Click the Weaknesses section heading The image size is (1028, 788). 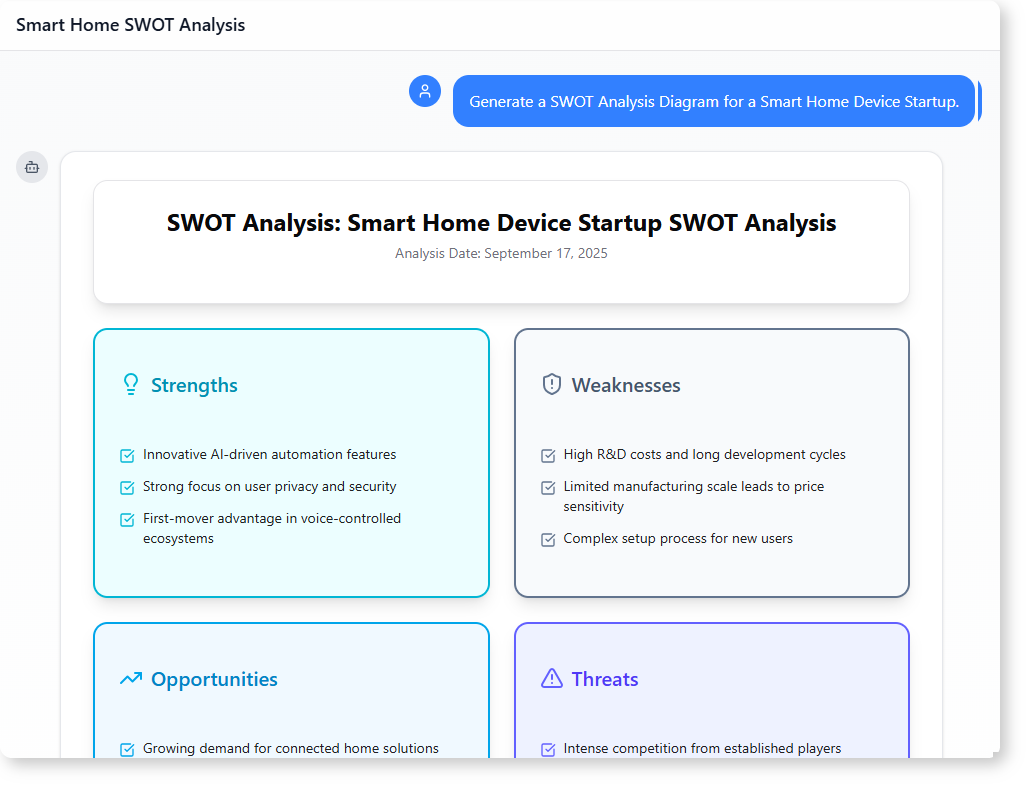click(x=626, y=385)
